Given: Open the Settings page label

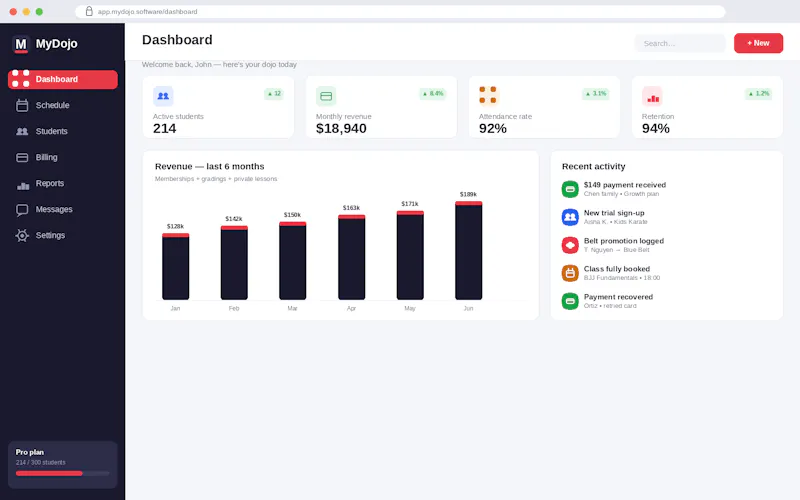Looking at the screenshot, I should pos(50,235).
